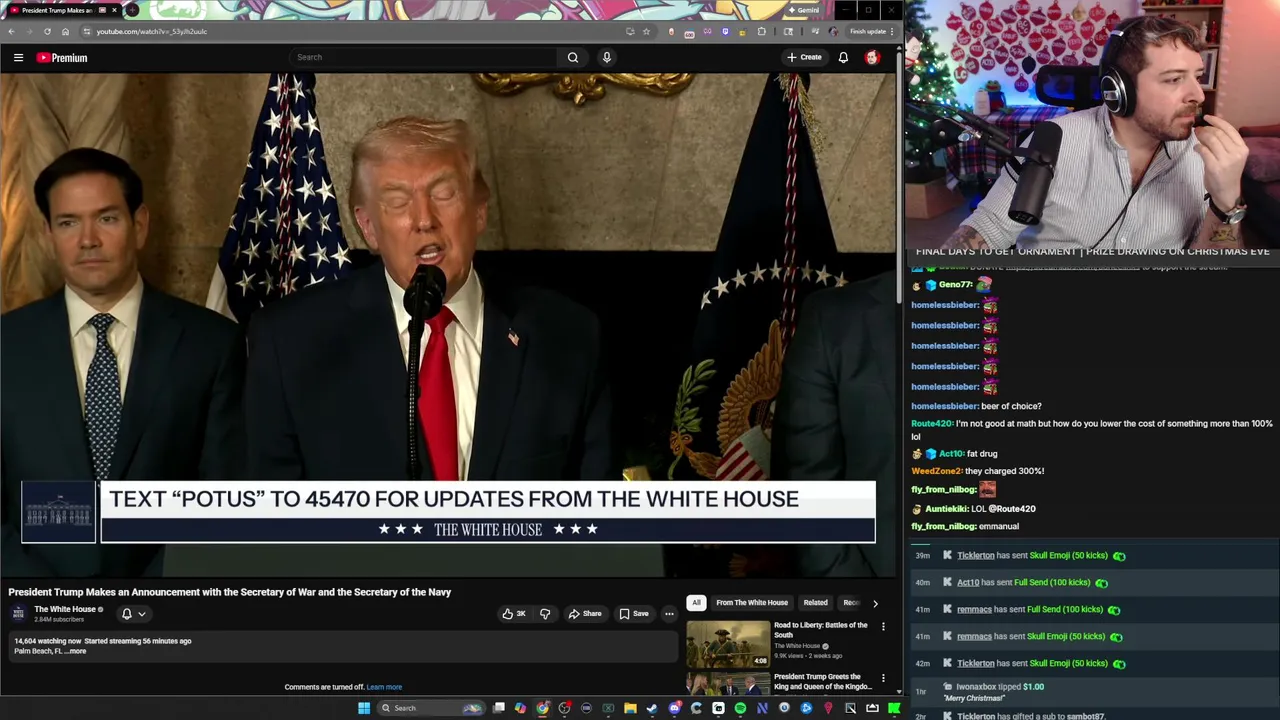Screen dimensions: 1280x720
Task: Open Chrome extensions puzzle icon
Action: 762,31
